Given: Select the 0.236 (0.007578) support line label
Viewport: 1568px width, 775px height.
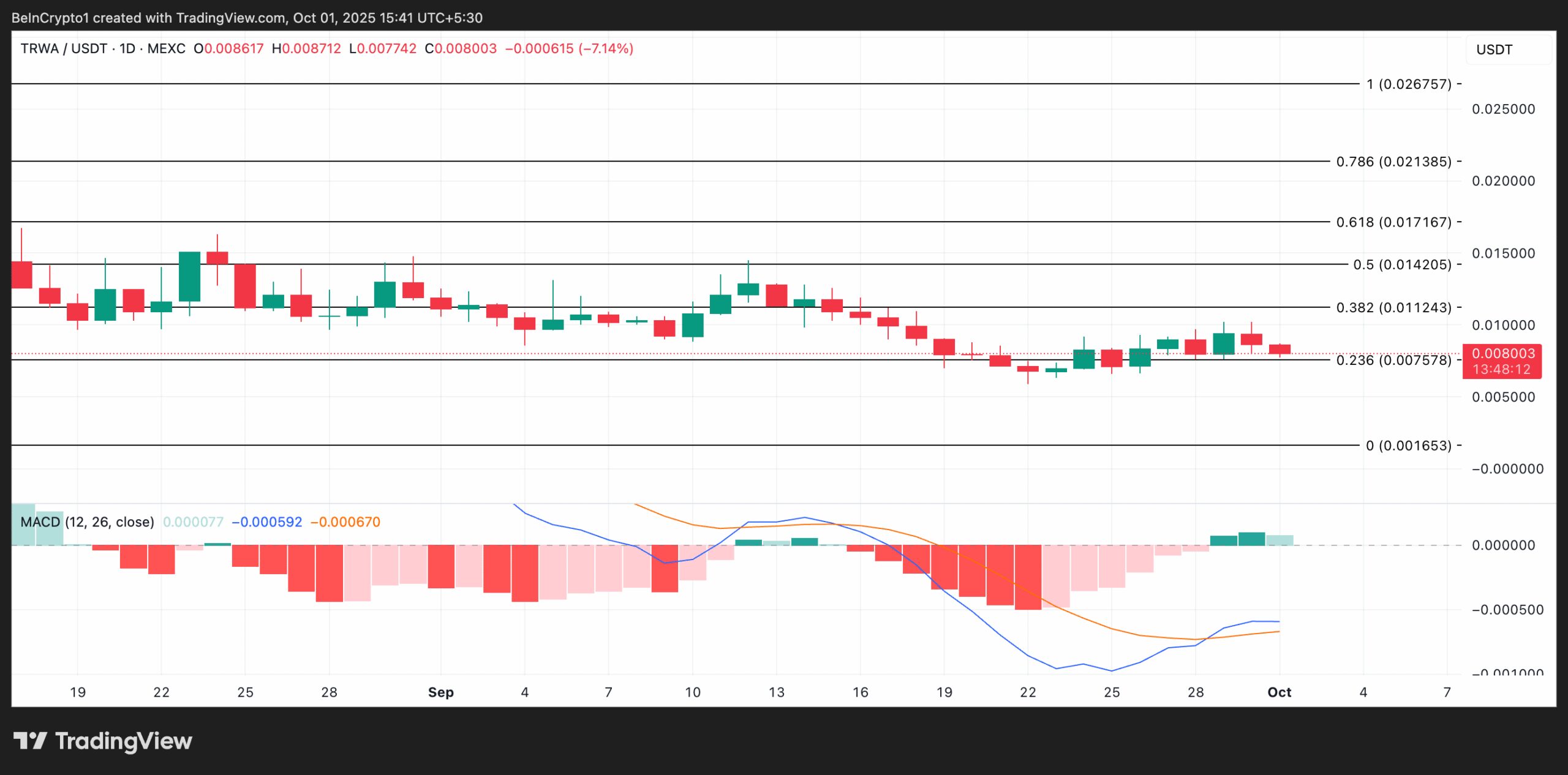Looking at the screenshot, I should [x=1393, y=360].
